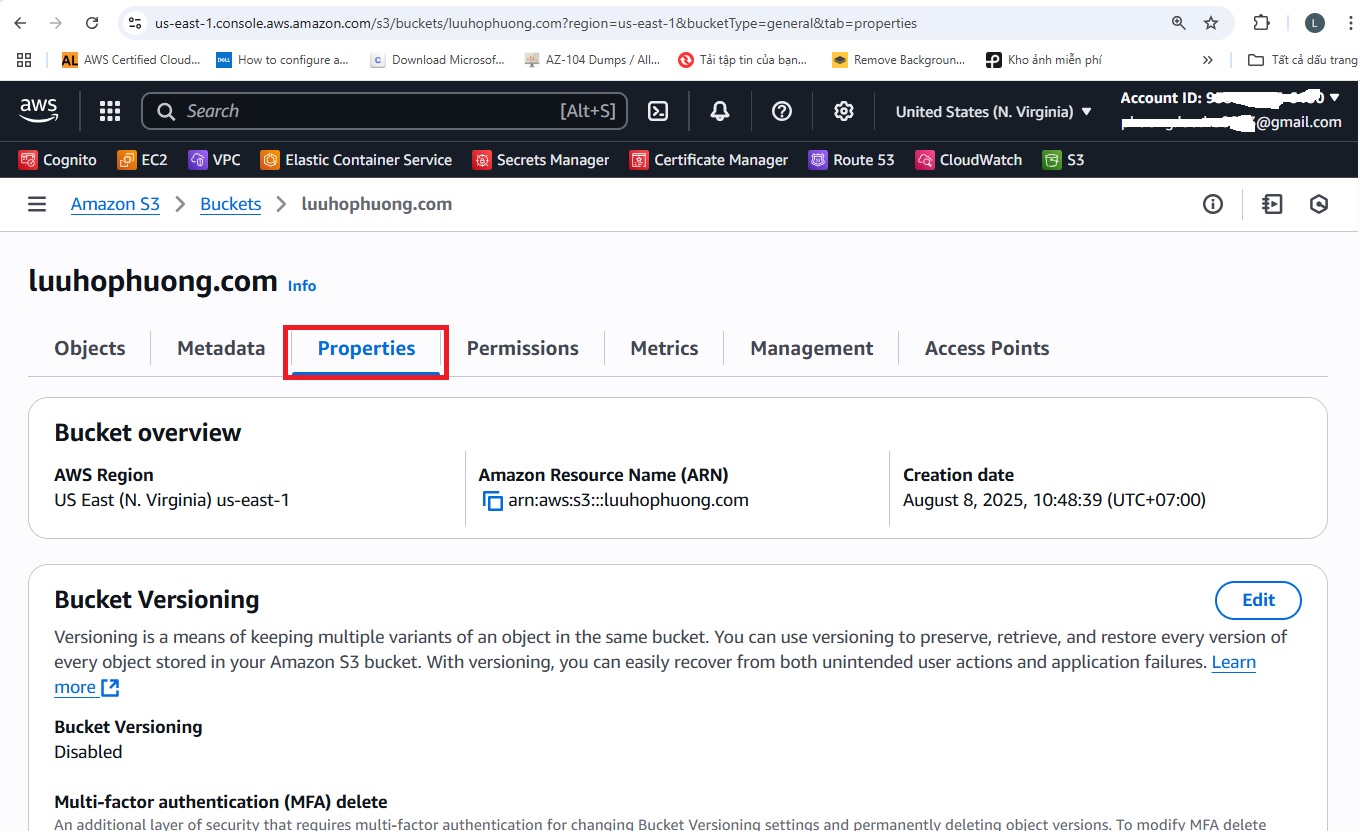Open the EC2 shortcut in favorites bar

[x=142, y=160]
